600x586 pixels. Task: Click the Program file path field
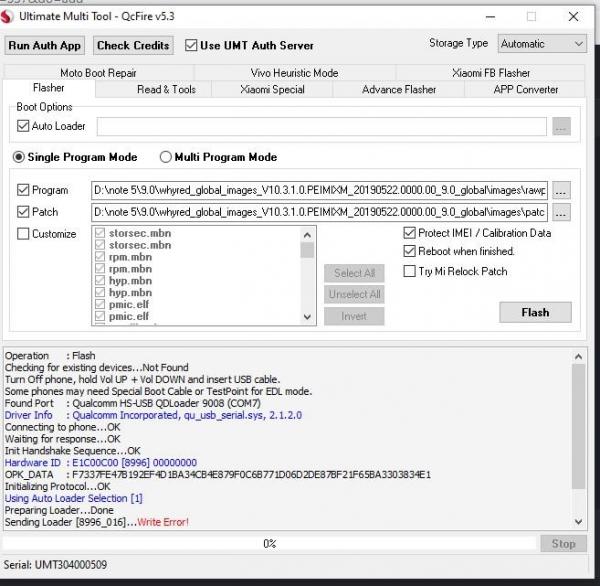click(320, 190)
